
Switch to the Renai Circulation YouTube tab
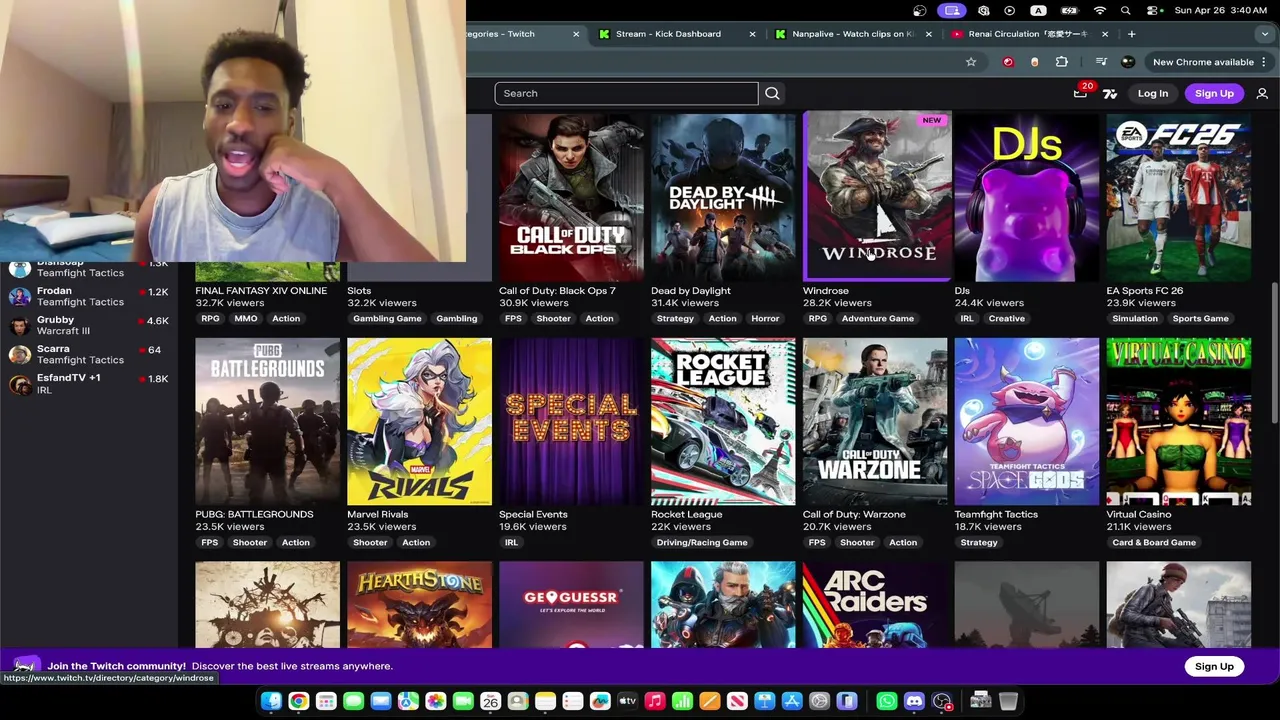coord(1028,34)
